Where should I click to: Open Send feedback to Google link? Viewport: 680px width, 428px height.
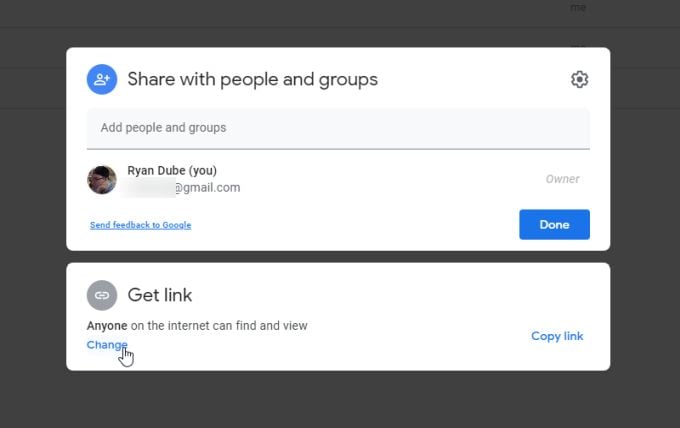click(x=140, y=225)
